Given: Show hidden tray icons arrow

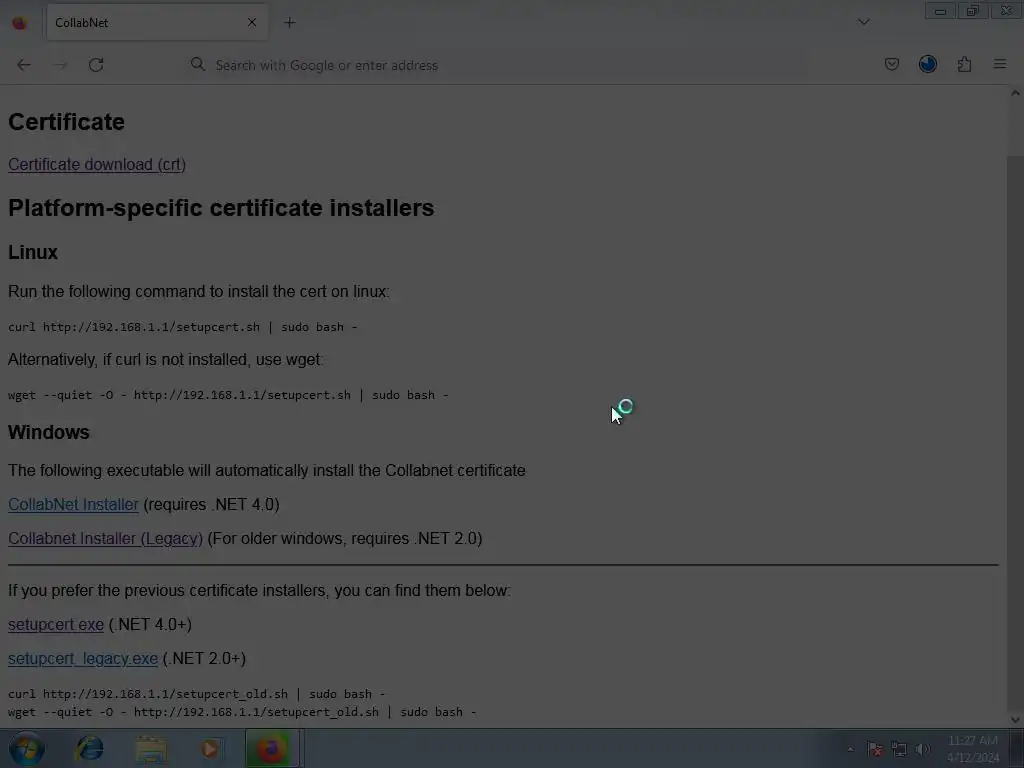Looking at the screenshot, I should (x=850, y=750).
